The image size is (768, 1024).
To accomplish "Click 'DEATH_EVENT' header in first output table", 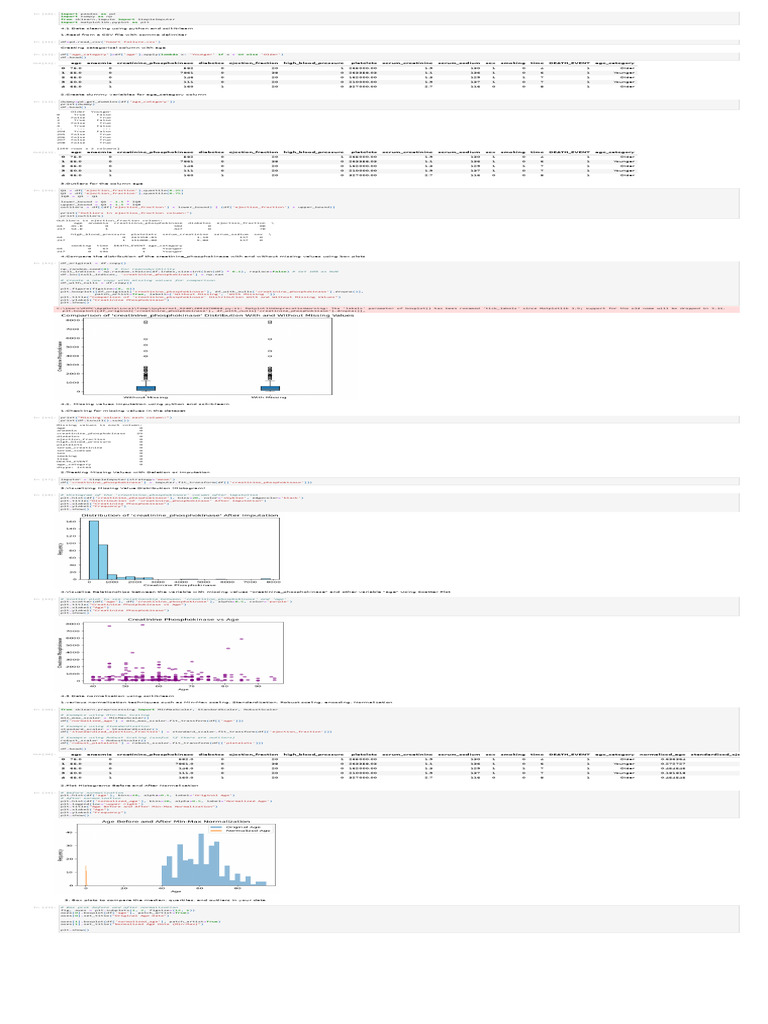I will pyautogui.click(x=569, y=63).
